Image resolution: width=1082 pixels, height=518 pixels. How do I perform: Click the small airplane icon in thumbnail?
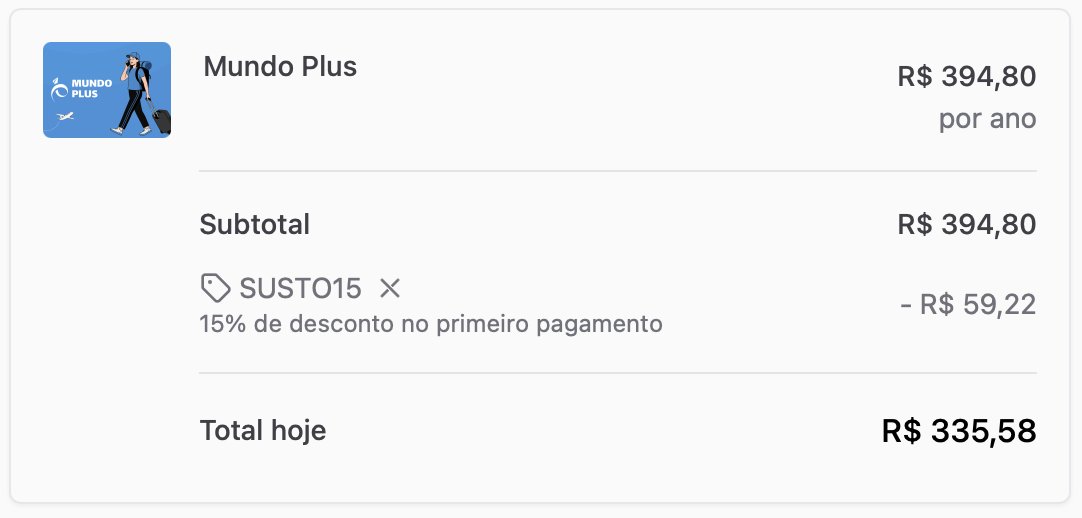pos(66,117)
